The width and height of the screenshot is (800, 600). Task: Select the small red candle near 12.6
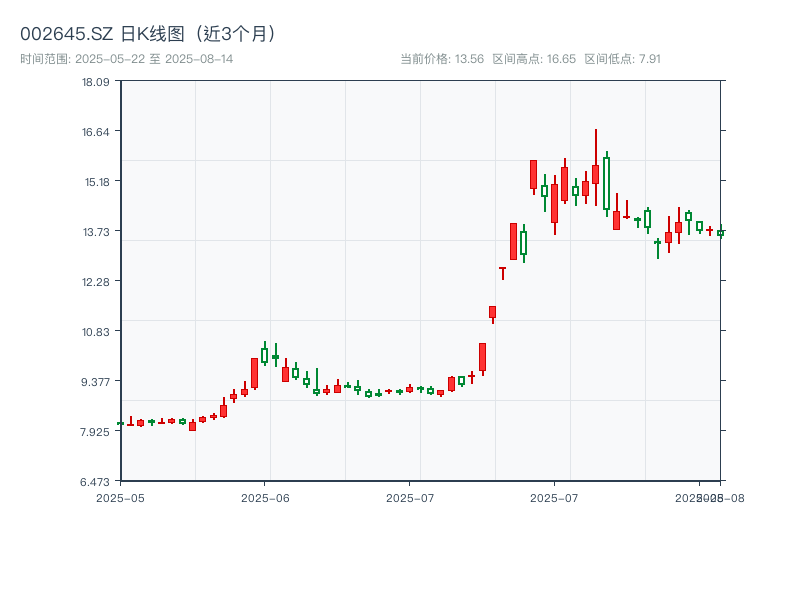[x=502, y=269]
